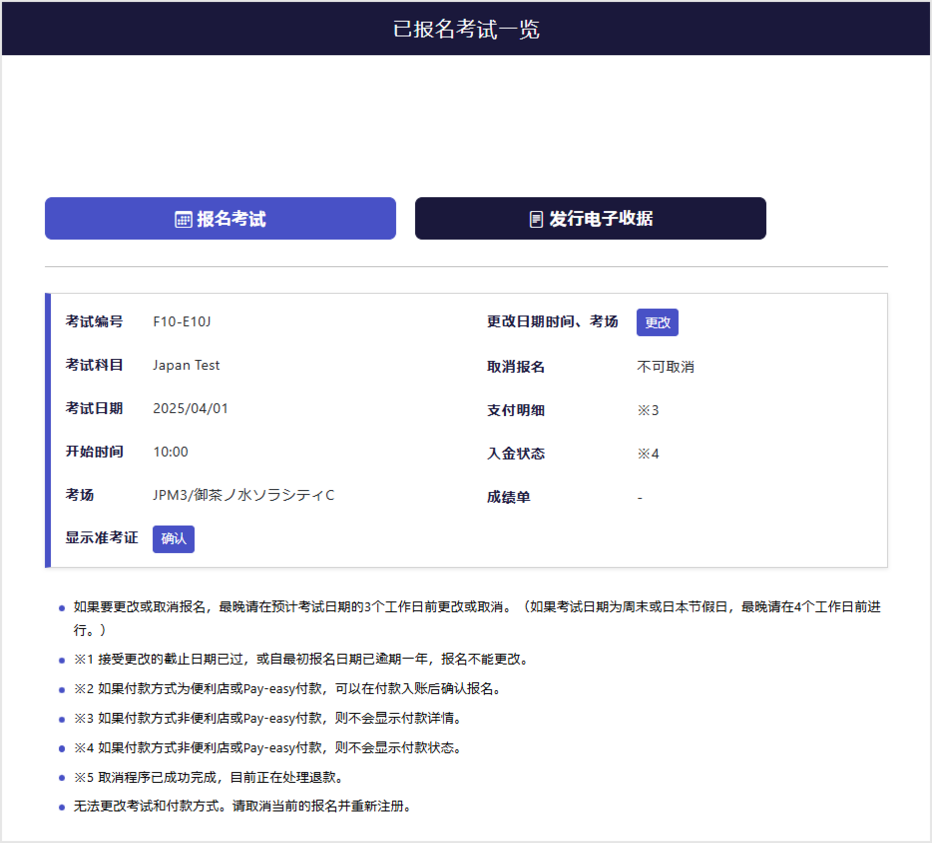
Task: Open the 发行电子收据 e-receipt button
Action: (x=590, y=218)
